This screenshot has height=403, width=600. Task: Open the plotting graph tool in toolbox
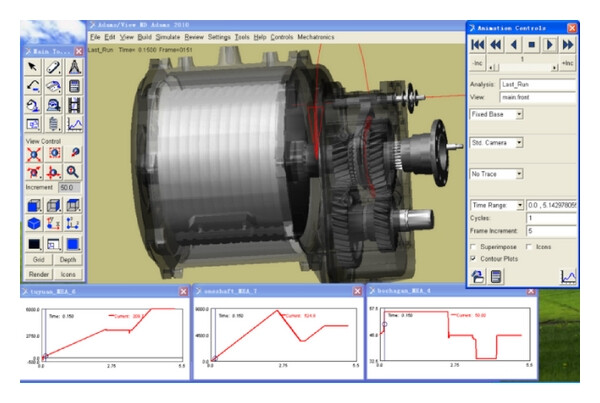click(74, 124)
